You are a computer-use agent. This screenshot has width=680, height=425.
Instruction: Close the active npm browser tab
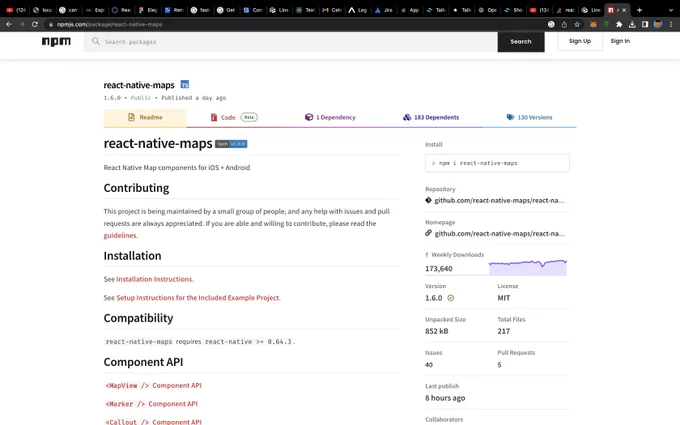[x=624, y=10]
